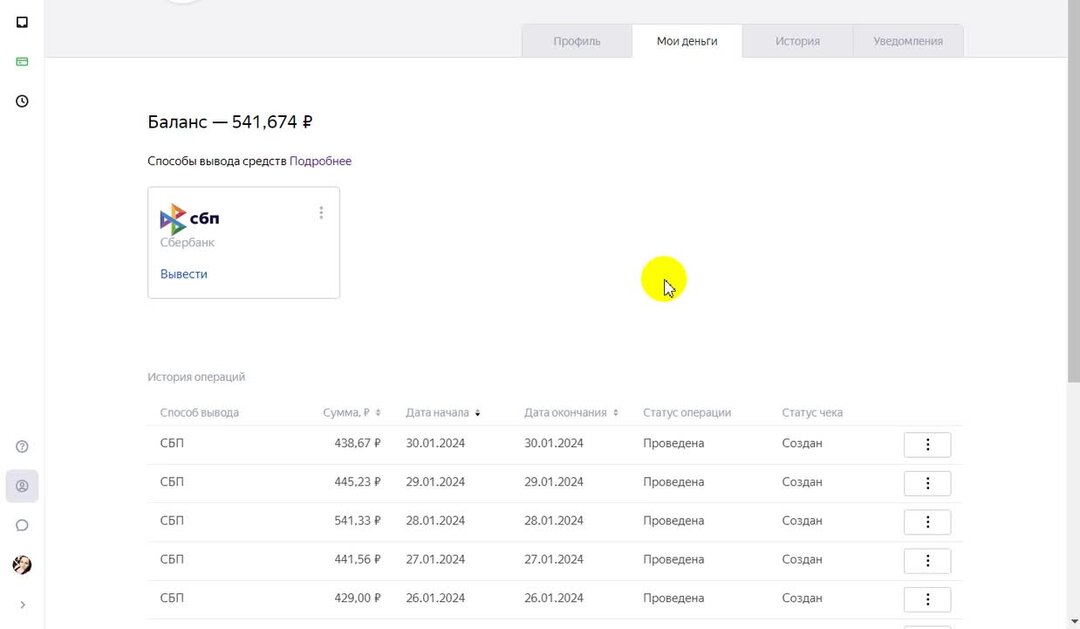Click the user avatar photo
1080x629 pixels.
[x=22, y=565]
